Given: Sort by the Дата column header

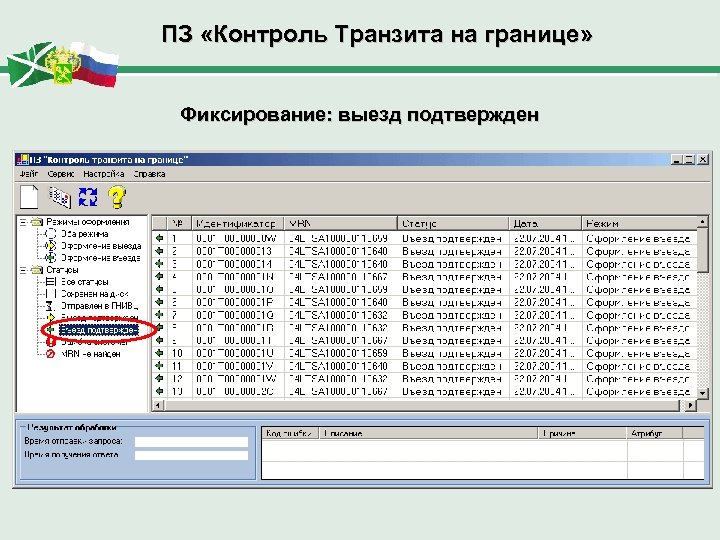Looking at the screenshot, I should pyautogui.click(x=546, y=224).
